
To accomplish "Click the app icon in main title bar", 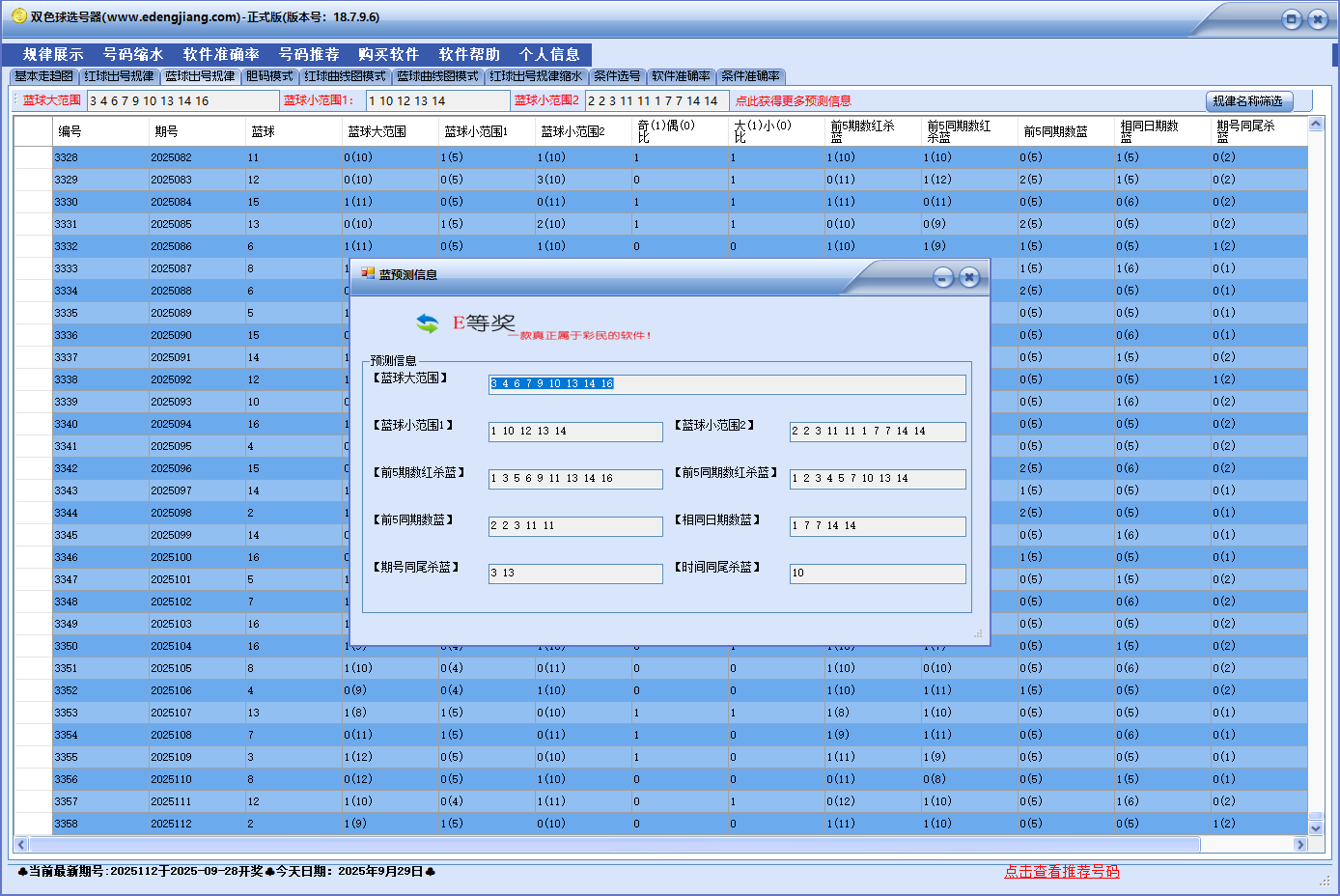I will click(18, 16).
